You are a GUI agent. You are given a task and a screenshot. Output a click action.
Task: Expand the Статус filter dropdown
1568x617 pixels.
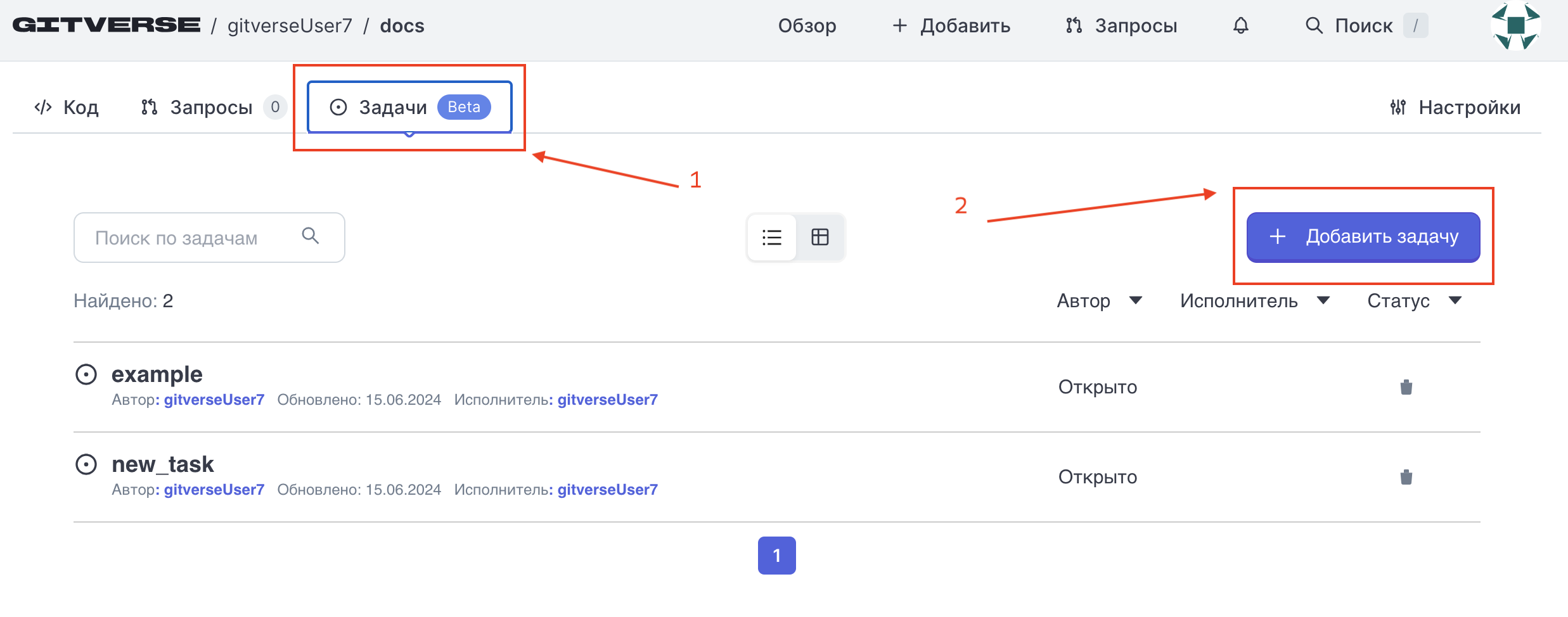pyautogui.click(x=1414, y=301)
